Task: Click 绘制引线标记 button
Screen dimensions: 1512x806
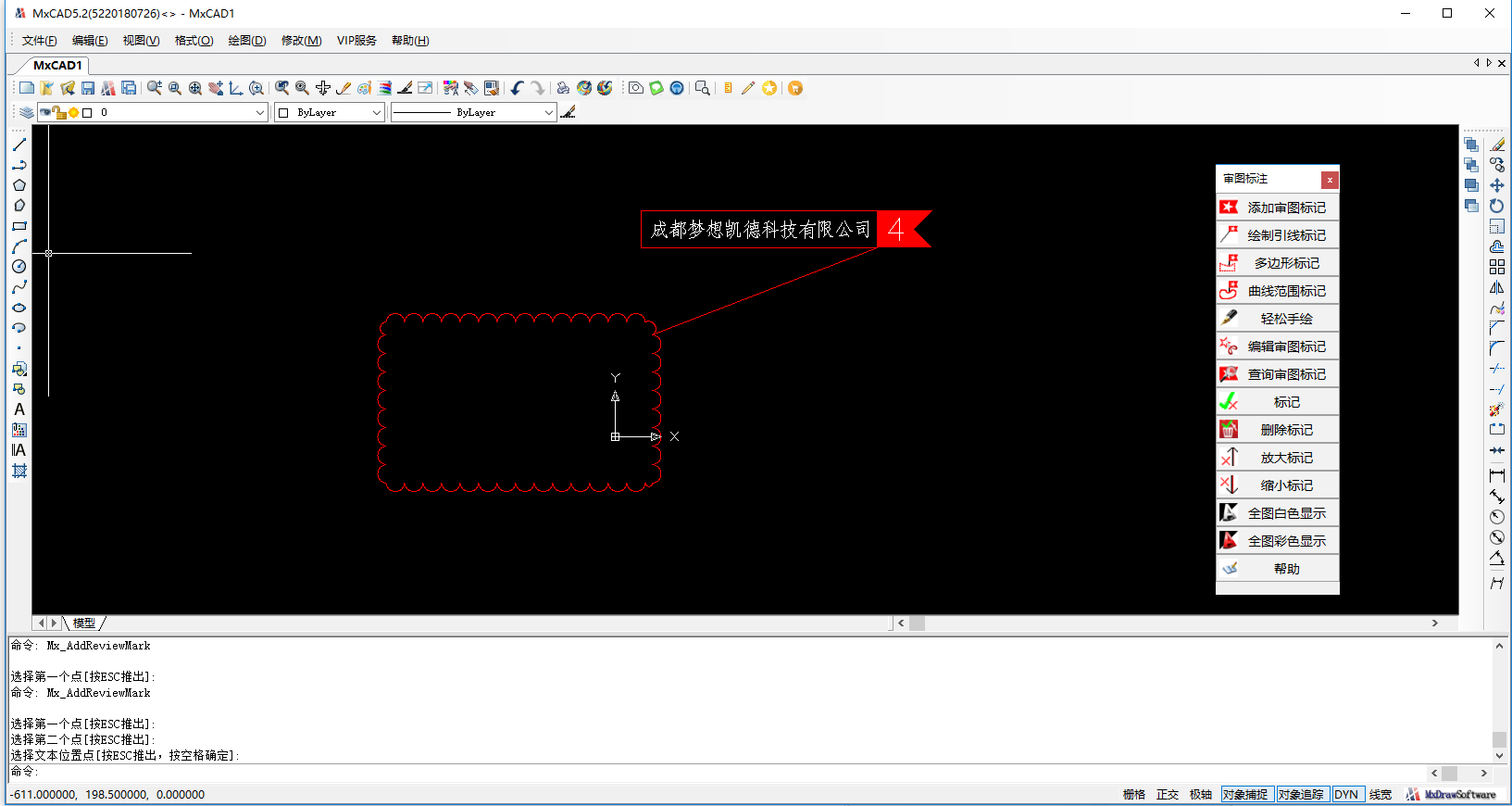Action: click(x=1278, y=235)
